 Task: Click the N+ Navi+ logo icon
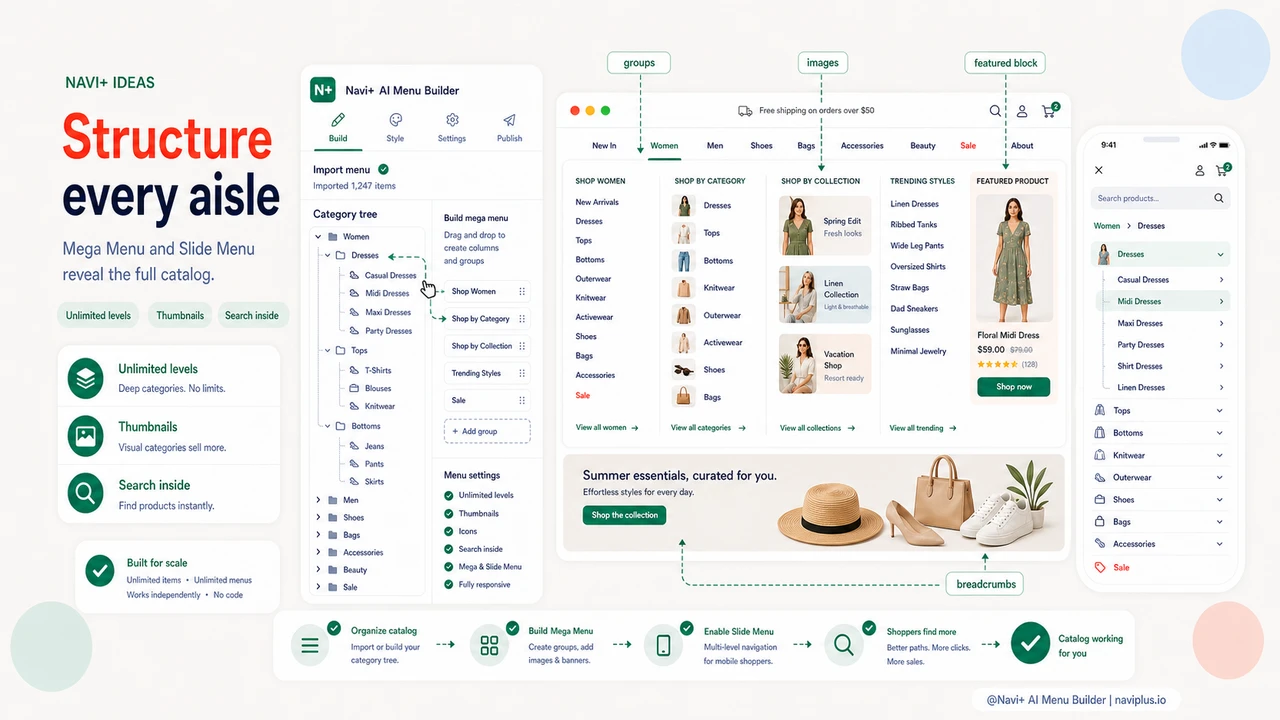(x=322, y=89)
